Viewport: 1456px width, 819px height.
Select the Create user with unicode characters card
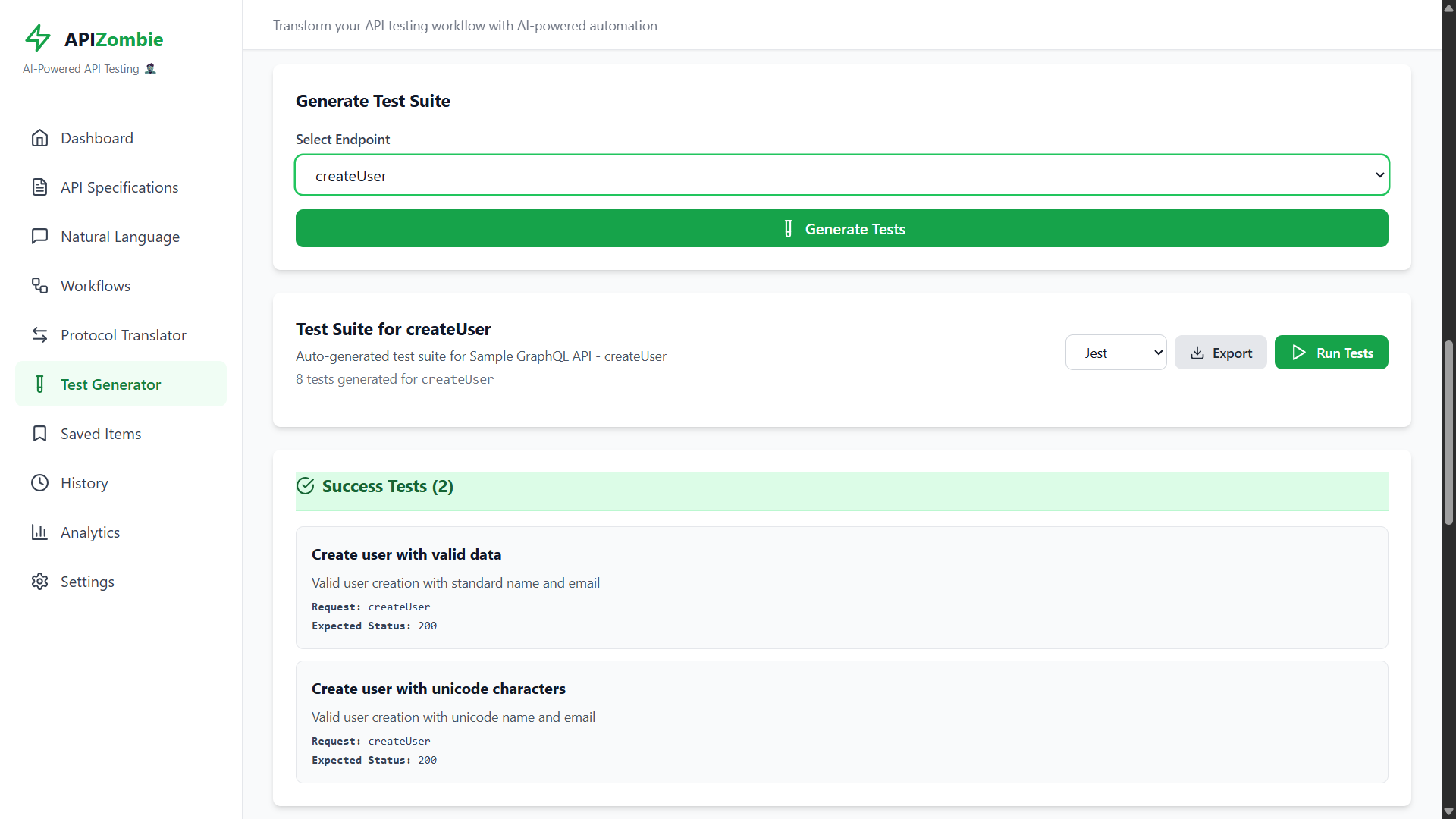coord(842,721)
